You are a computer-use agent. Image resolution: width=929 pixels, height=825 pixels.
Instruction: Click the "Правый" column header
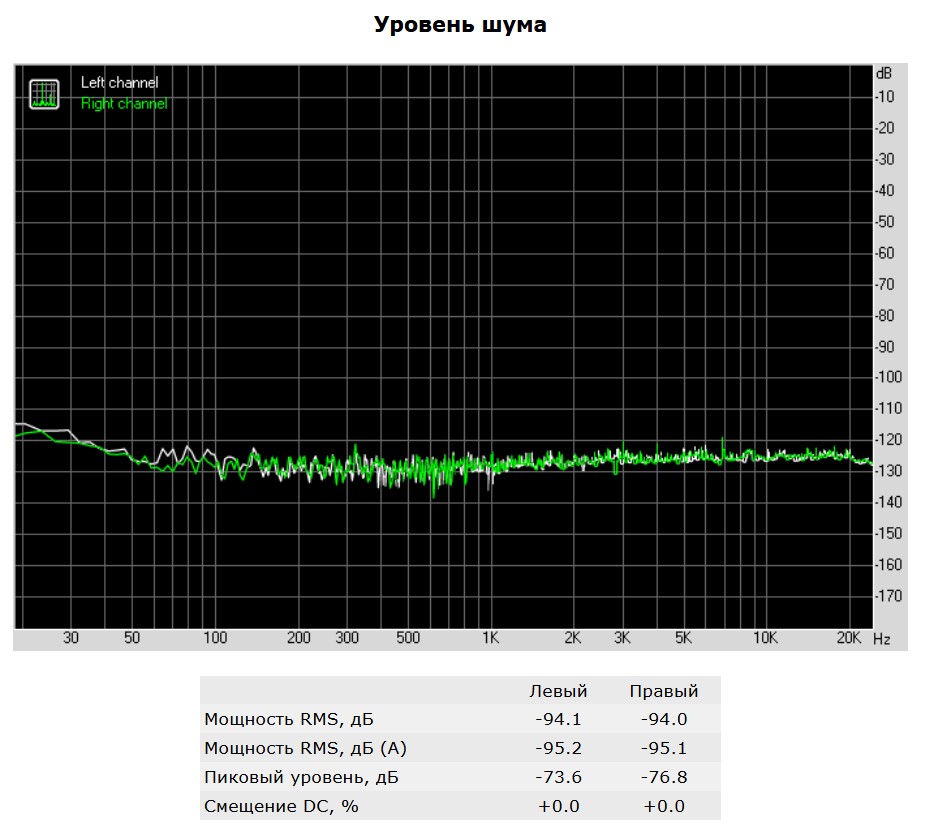point(663,691)
